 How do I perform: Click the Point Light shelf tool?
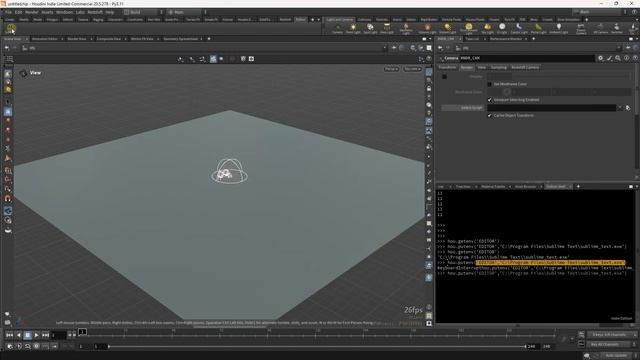pos(353,29)
